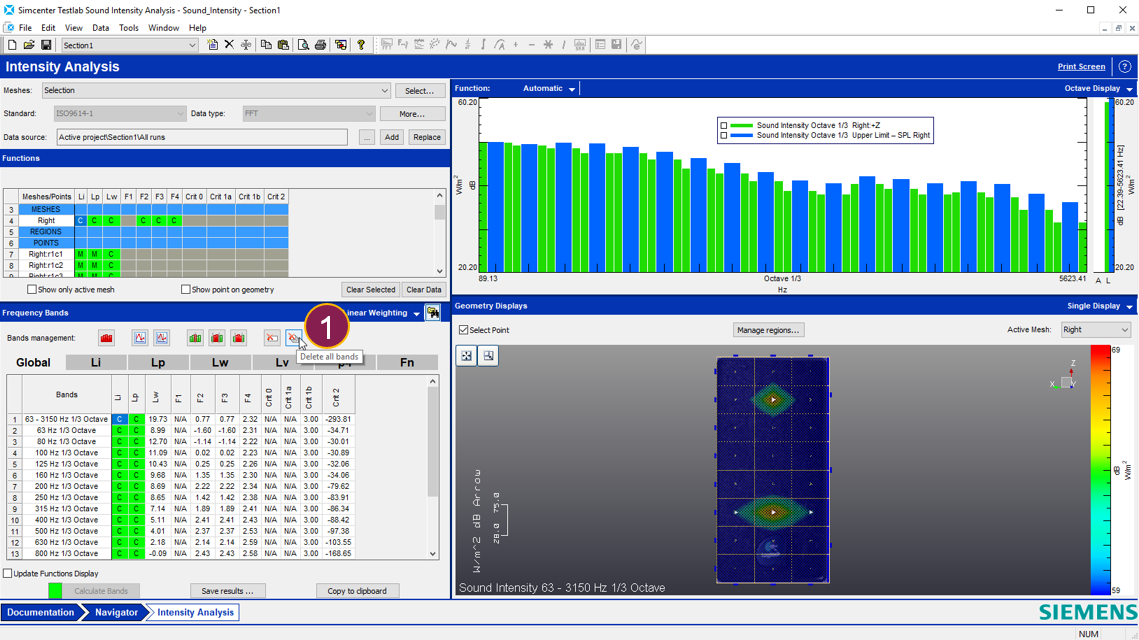Click the first red bands management icon
Screen dimensions: 1139x640
click(x=107, y=338)
